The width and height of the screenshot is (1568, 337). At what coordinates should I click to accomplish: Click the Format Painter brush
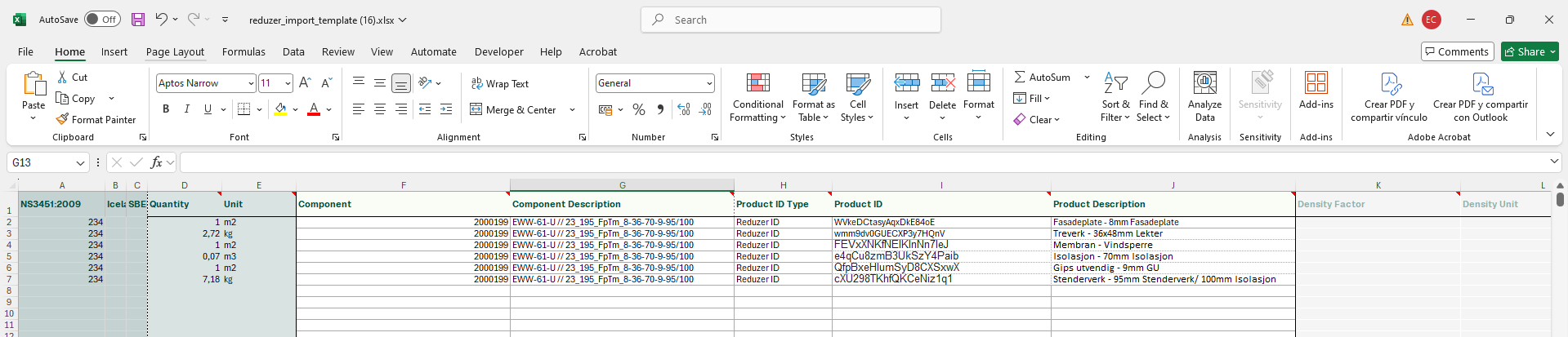pos(62,119)
